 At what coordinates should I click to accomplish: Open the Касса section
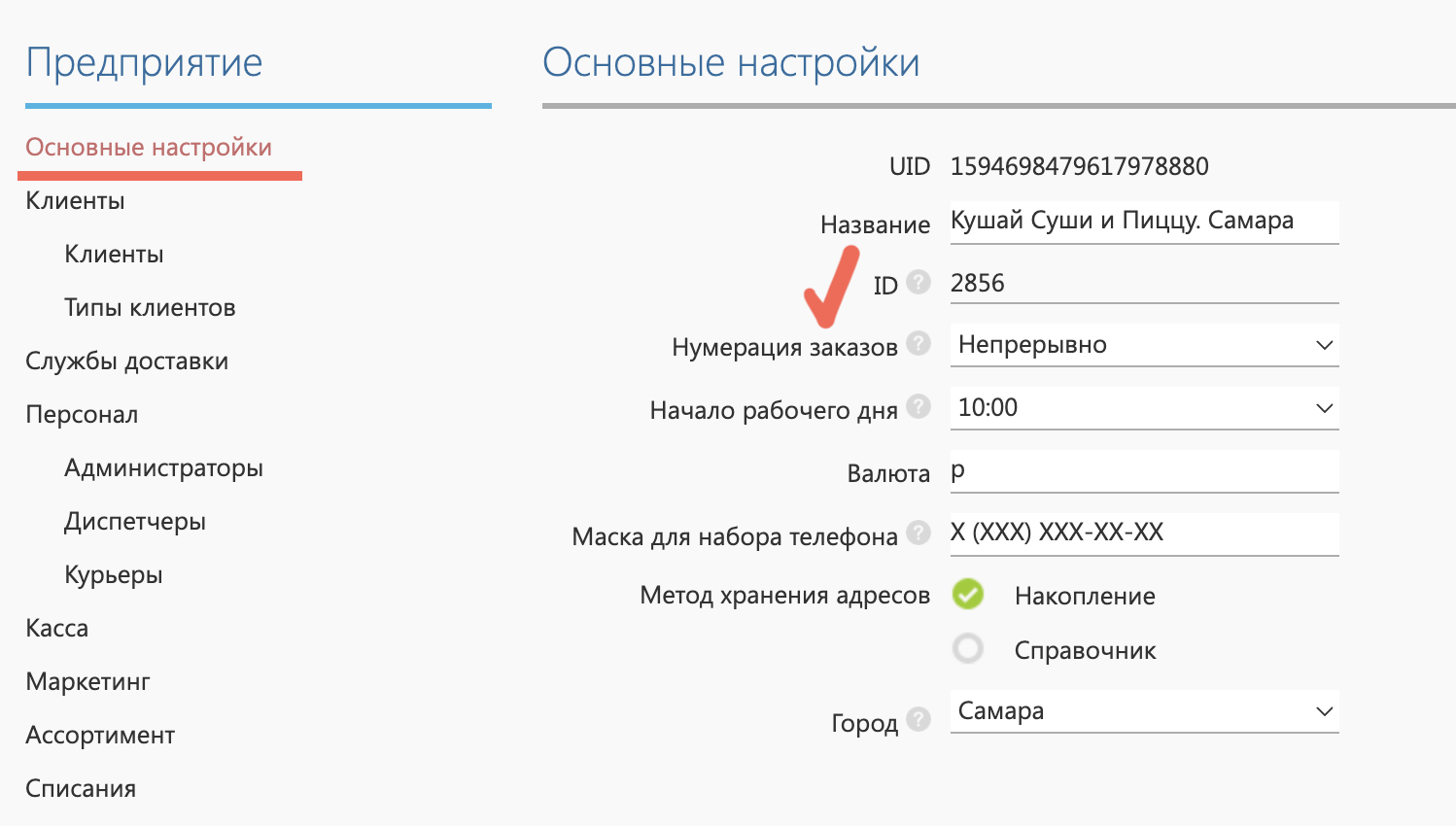click(x=57, y=629)
